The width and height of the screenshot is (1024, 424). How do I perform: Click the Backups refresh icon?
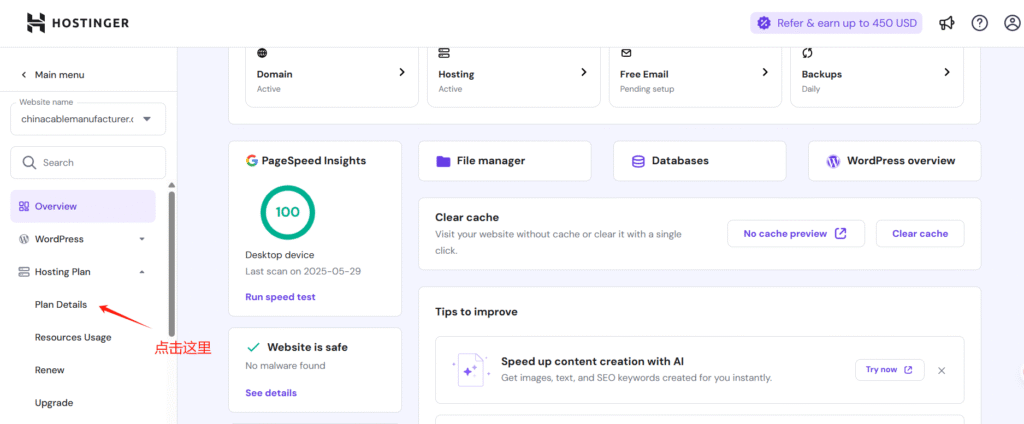[807, 53]
